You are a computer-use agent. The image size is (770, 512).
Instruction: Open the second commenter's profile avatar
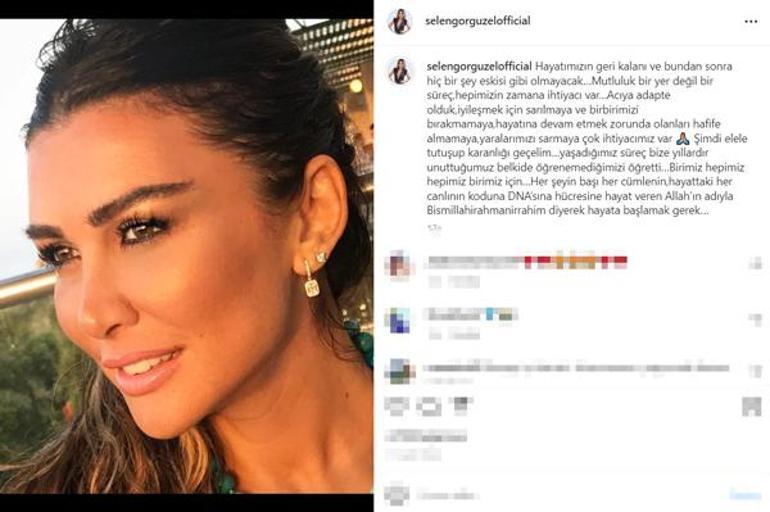(x=400, y=321)
